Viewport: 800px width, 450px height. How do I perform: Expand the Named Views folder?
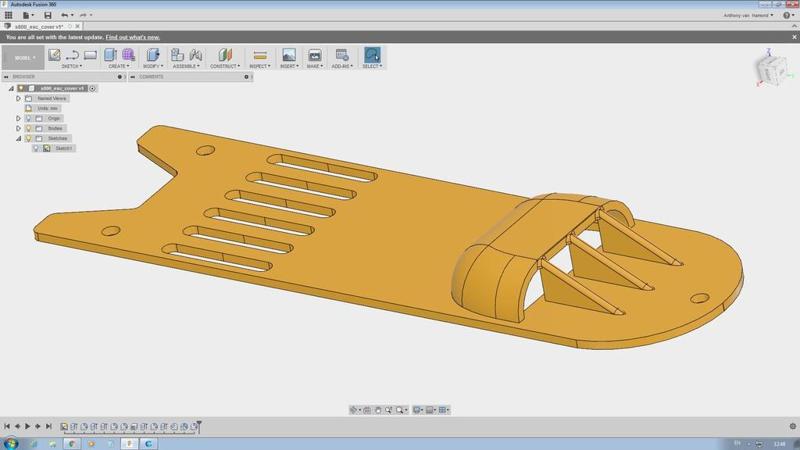18,98
